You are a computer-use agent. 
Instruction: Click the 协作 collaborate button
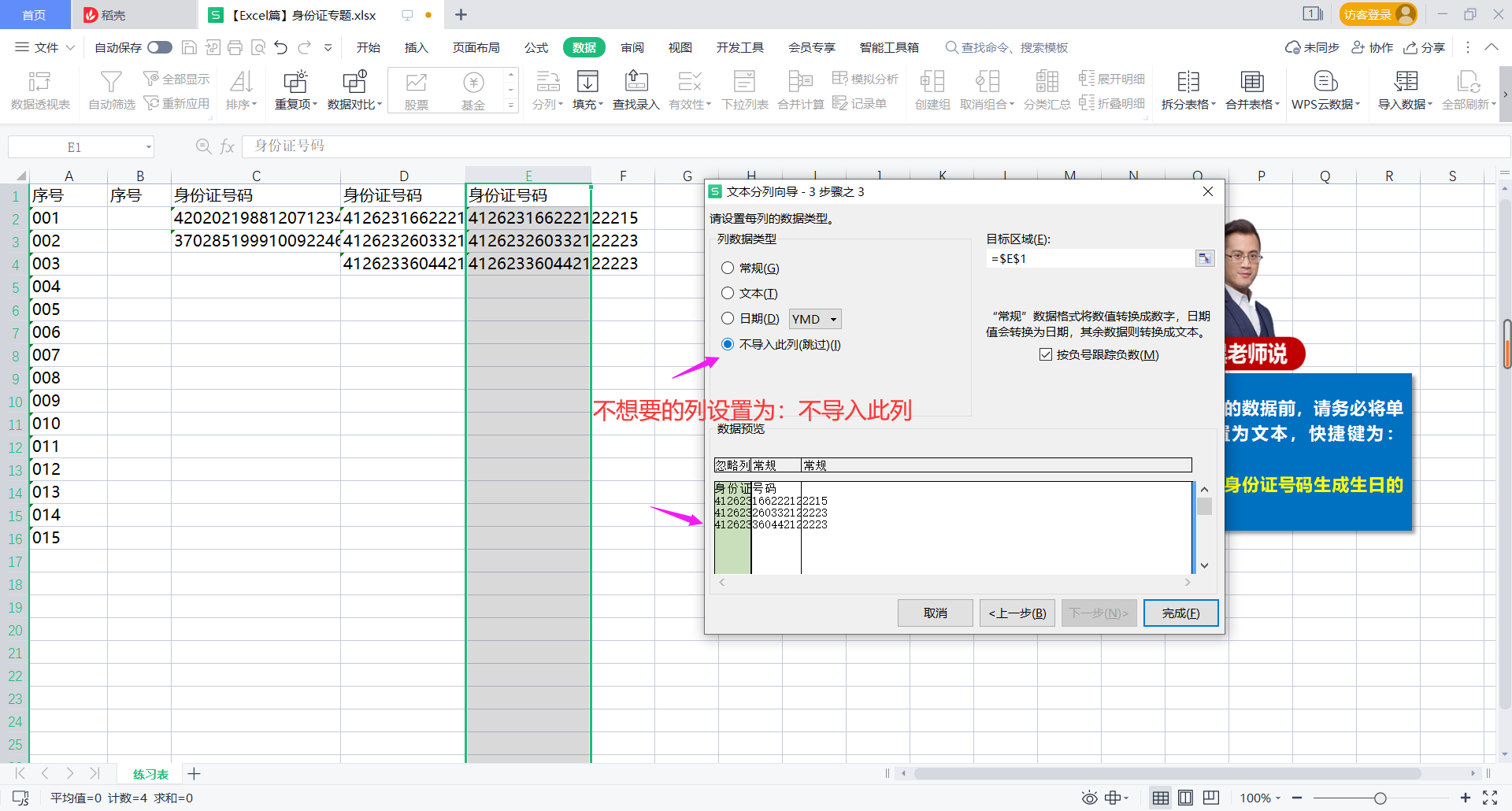click(1373, 47)
